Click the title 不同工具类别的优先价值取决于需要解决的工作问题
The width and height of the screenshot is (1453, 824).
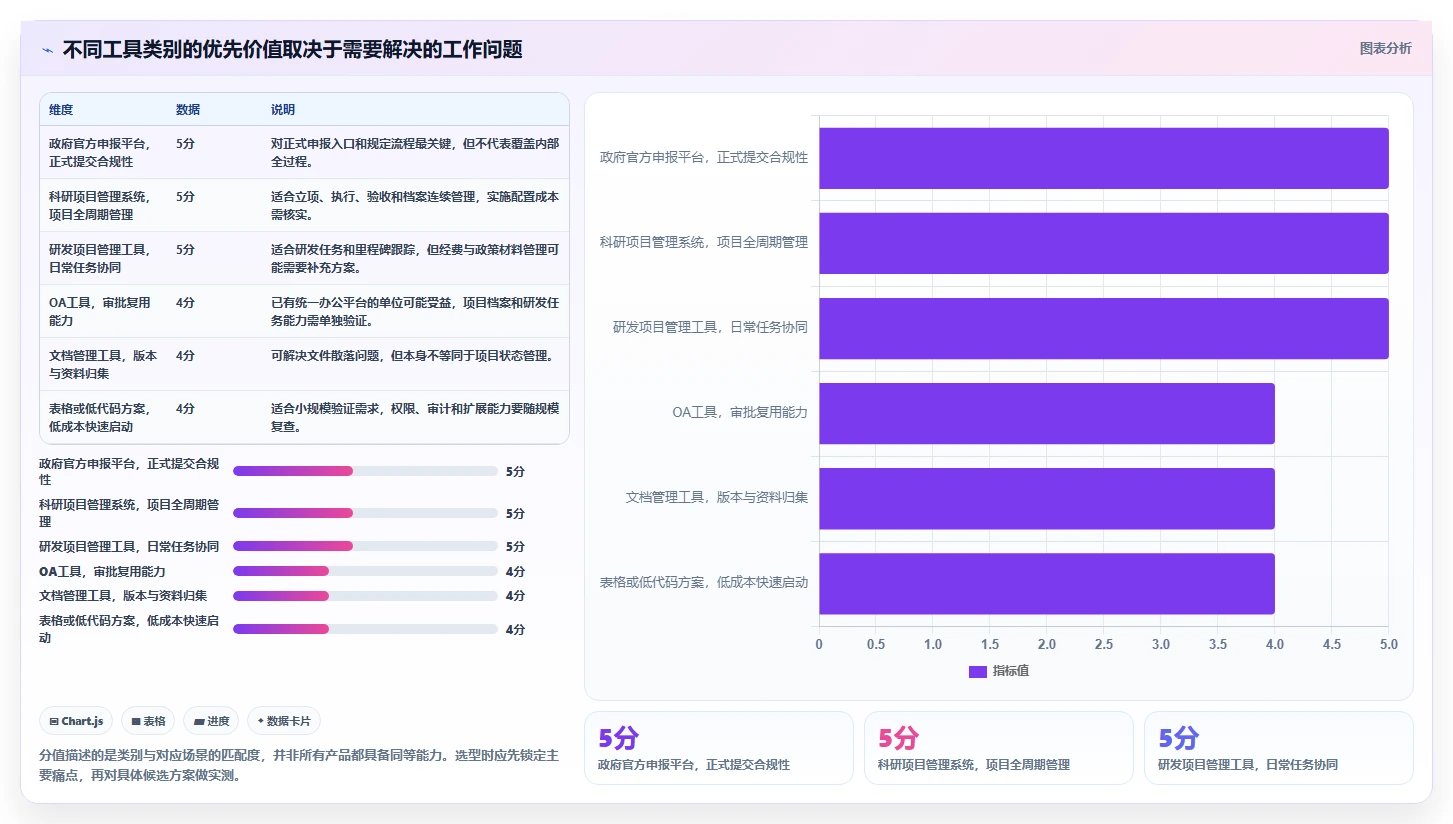click(292, 49)
